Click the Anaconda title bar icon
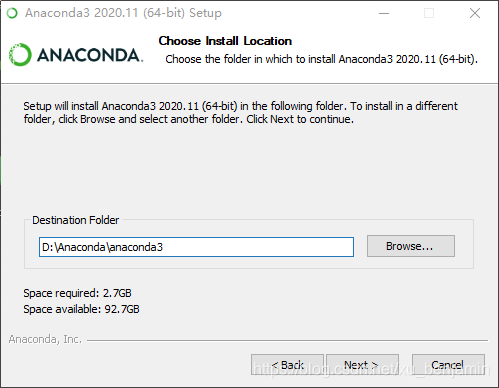The height and width of the screenshot is (388, 499). (x=12, y=13)
